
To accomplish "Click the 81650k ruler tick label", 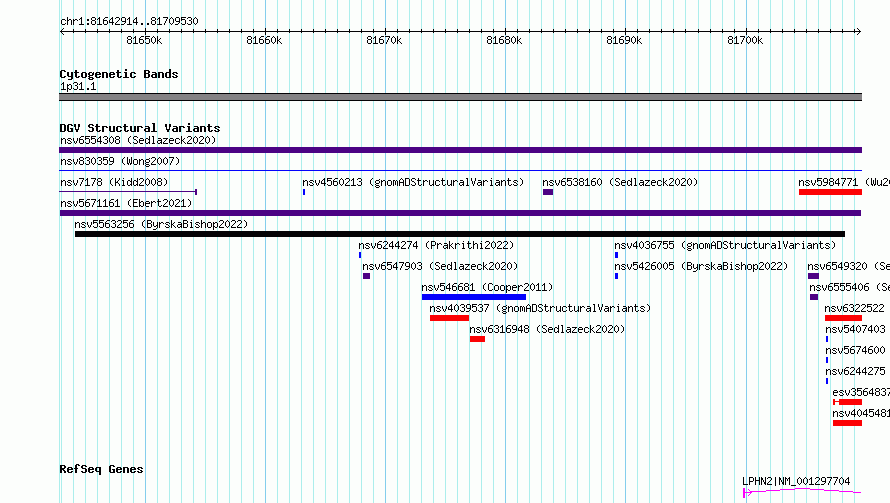I will coord(144,40).
